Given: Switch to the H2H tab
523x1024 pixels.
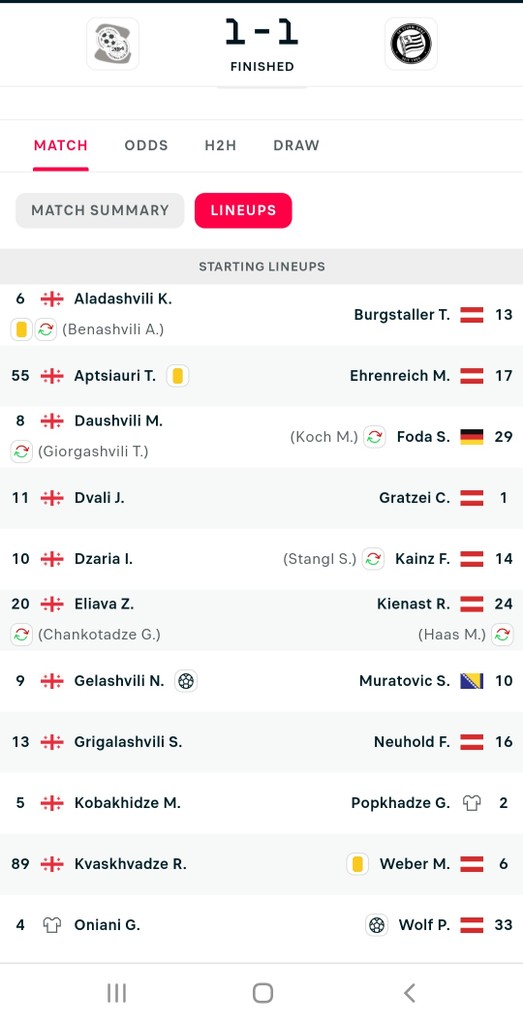Looking at the screenshot, I should 220,145.
